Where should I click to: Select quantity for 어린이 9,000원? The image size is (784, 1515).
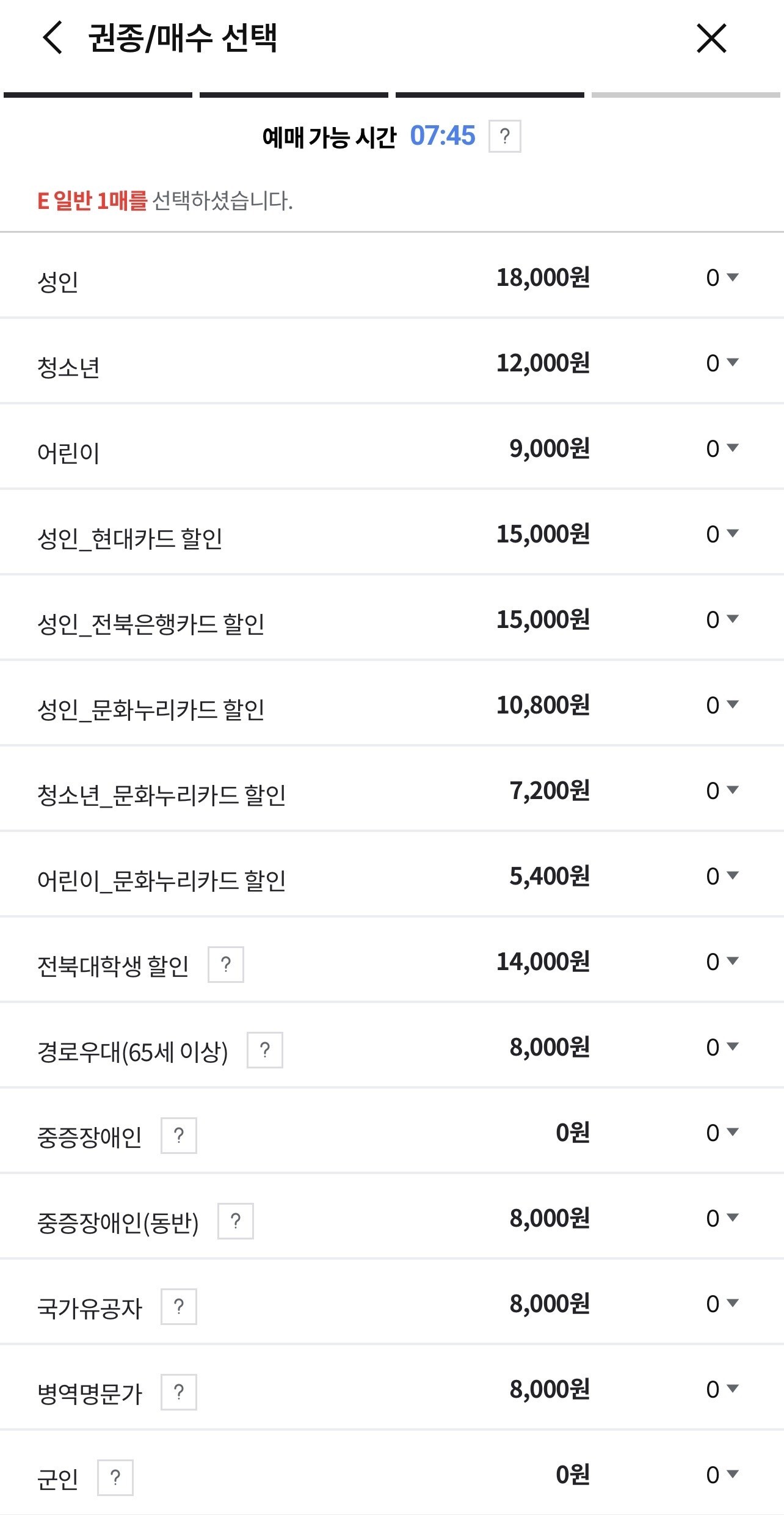722,449
